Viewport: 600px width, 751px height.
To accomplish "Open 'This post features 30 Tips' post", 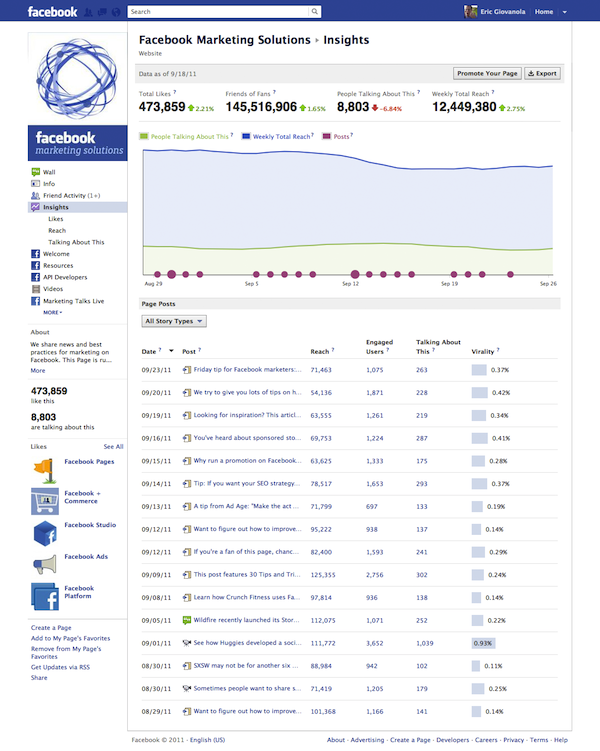I will pos(247,575).
